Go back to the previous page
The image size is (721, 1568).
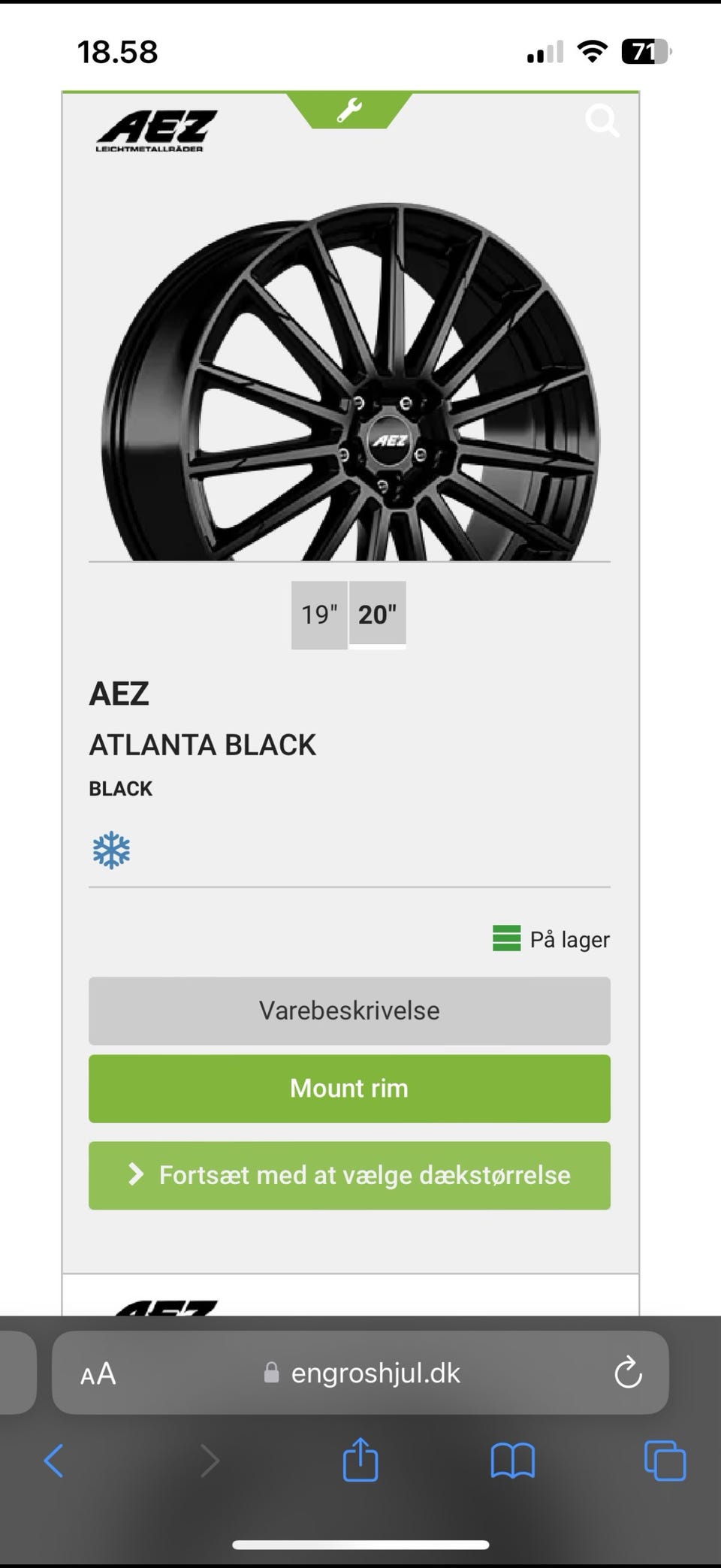click(54, 1461)
